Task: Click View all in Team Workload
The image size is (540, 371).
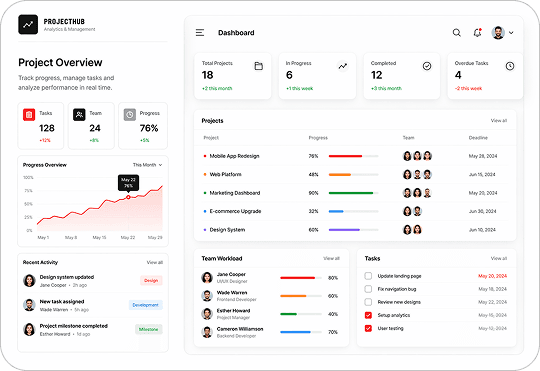Action: tap(331, 258)
